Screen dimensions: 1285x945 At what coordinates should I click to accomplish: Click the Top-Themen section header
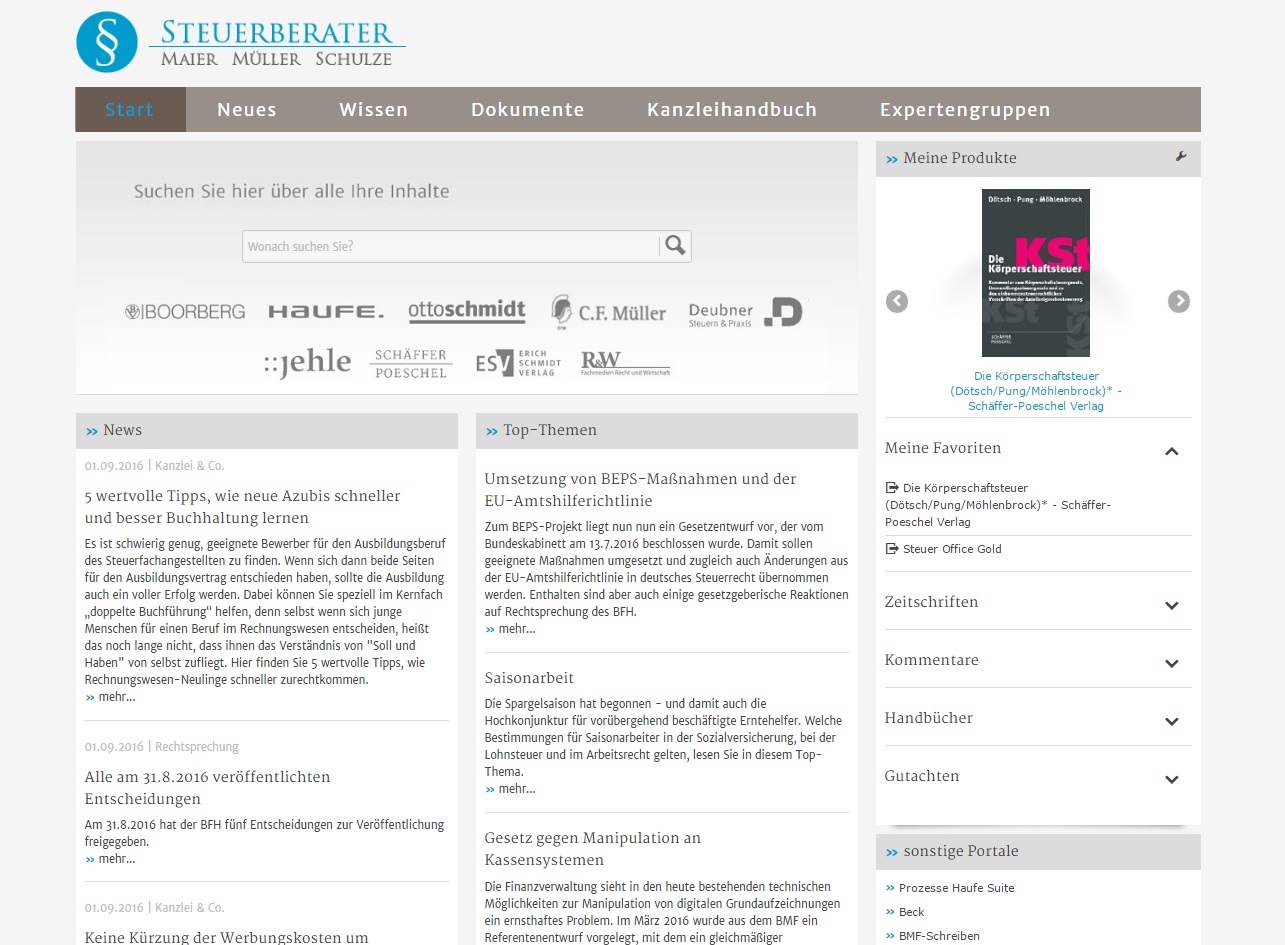[x=667, y=431]
